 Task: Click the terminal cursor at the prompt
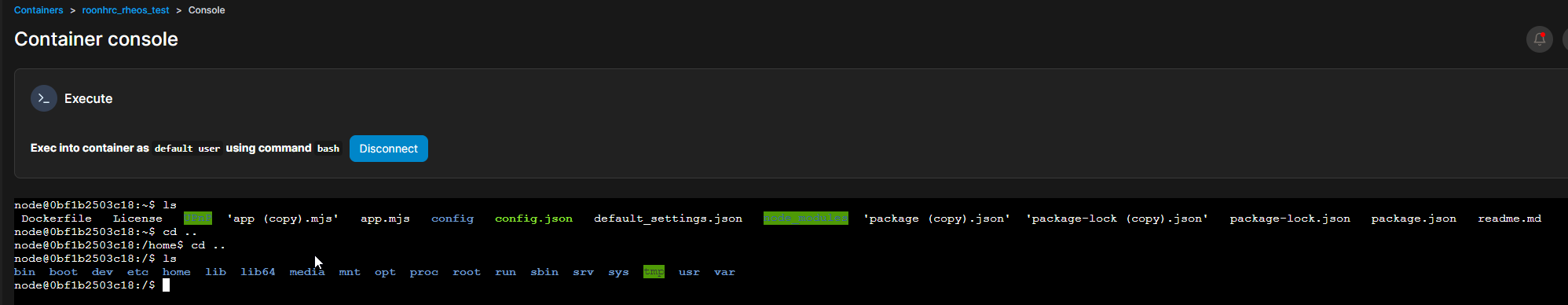(167, 285)
